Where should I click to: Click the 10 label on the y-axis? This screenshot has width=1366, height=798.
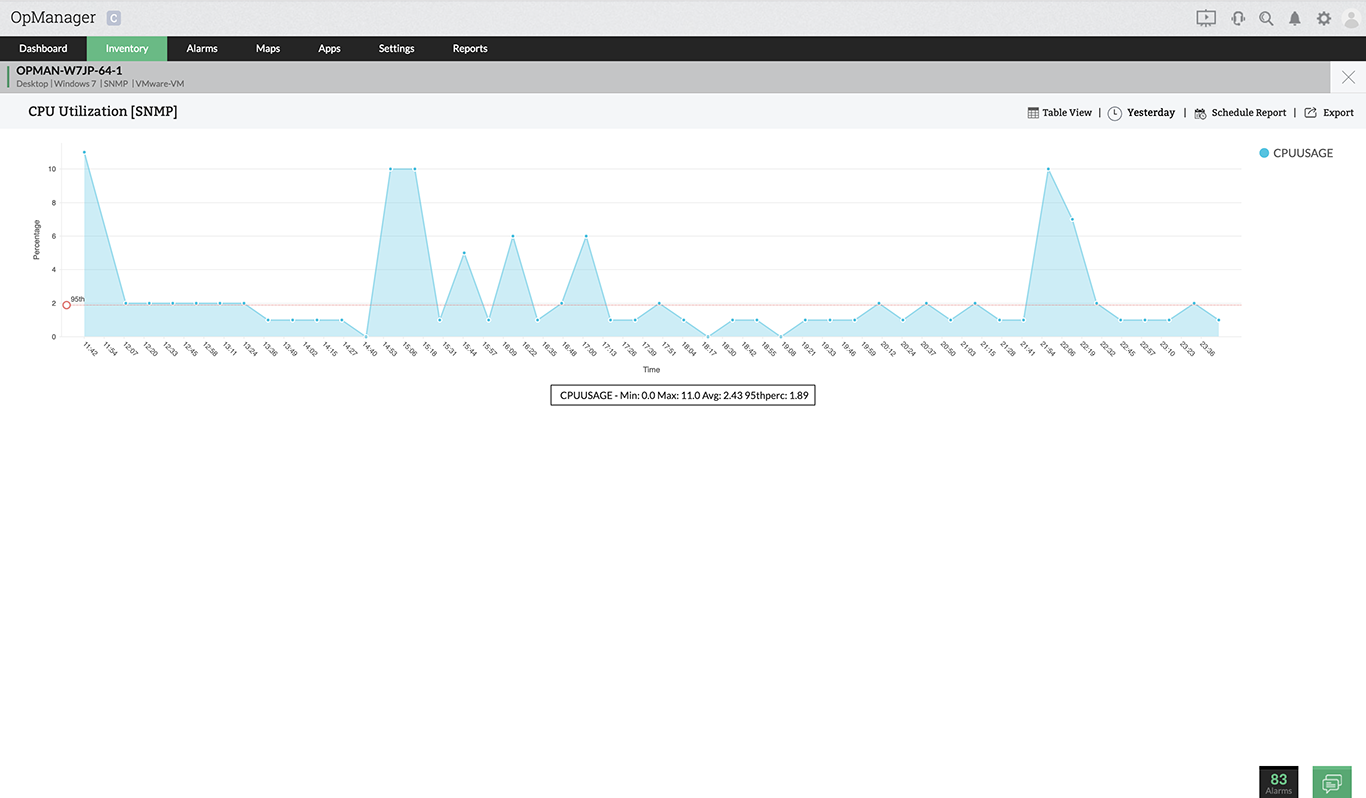tap(52, 169)
